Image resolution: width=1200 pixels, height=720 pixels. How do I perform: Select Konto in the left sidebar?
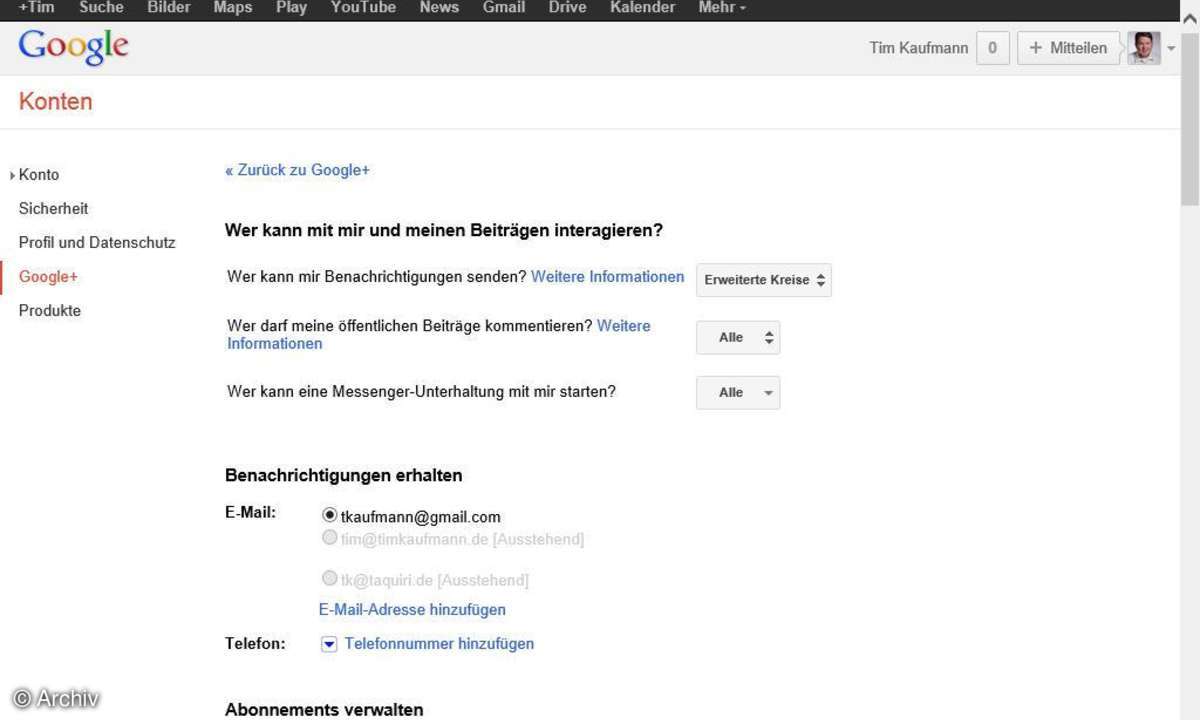[x=39, y=174]
